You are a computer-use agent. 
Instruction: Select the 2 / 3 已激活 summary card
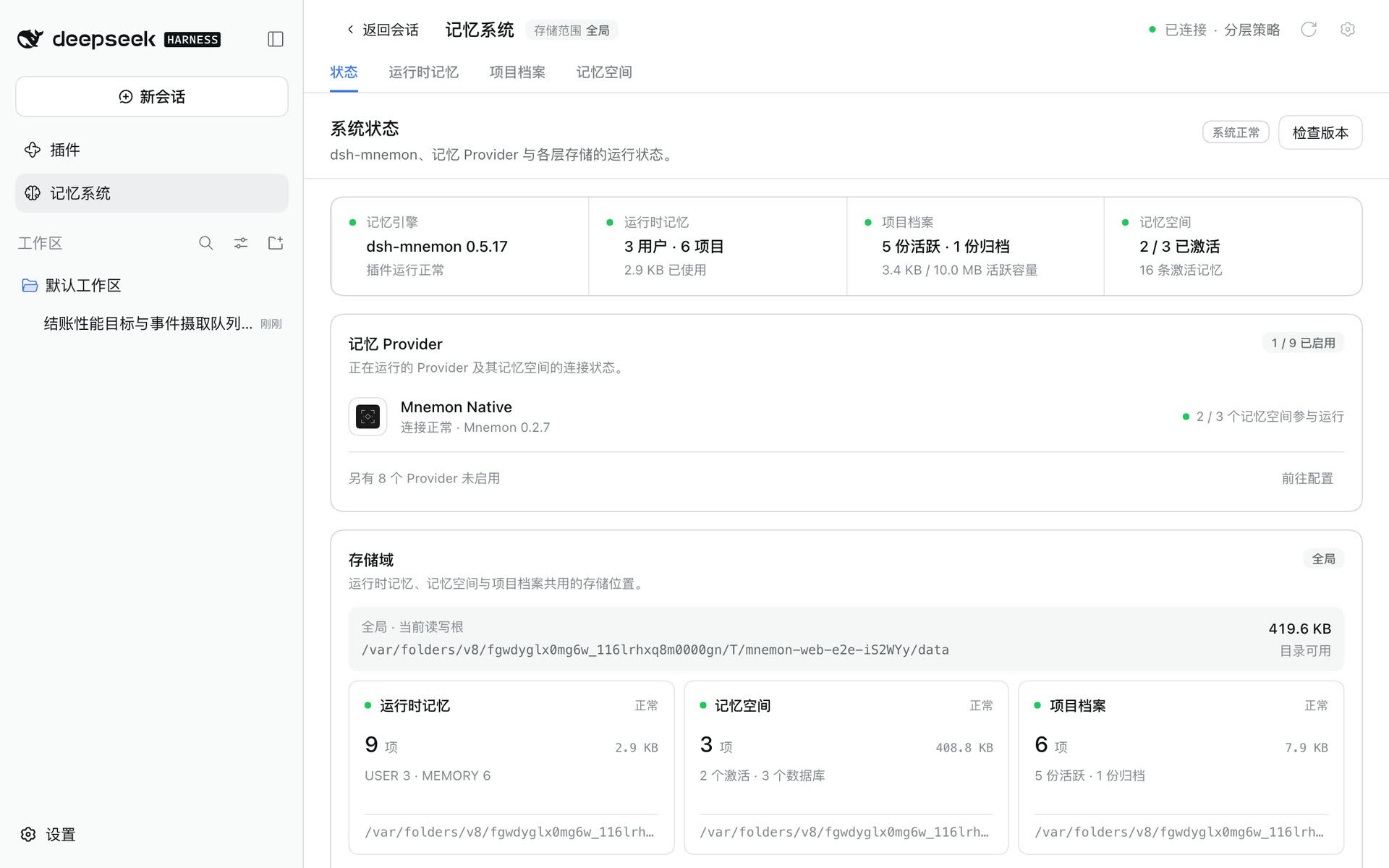coord(1233,246)
